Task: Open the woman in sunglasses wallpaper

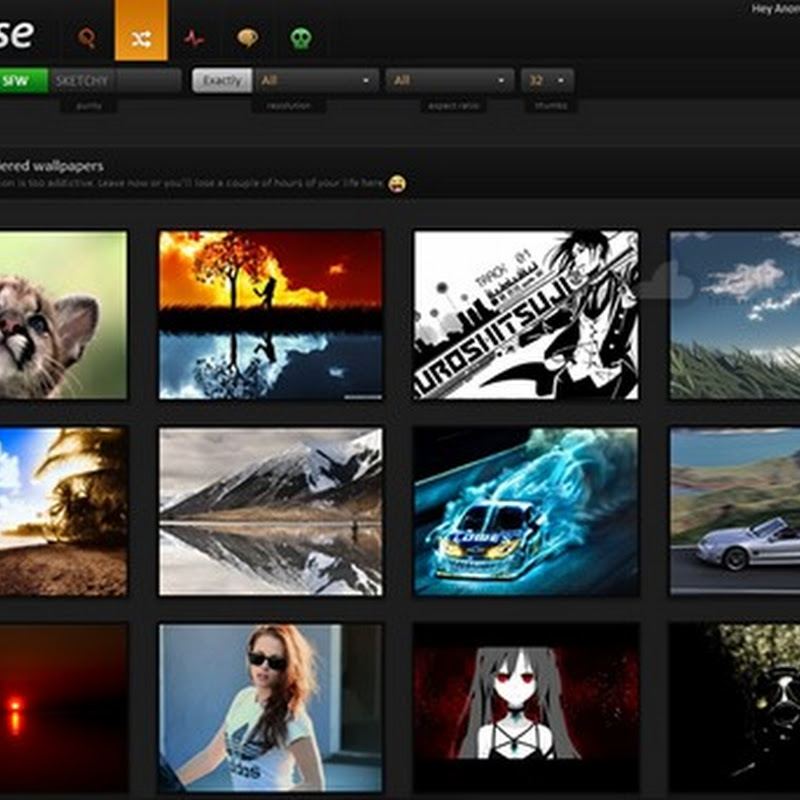Action: click(x=270, y=708)
